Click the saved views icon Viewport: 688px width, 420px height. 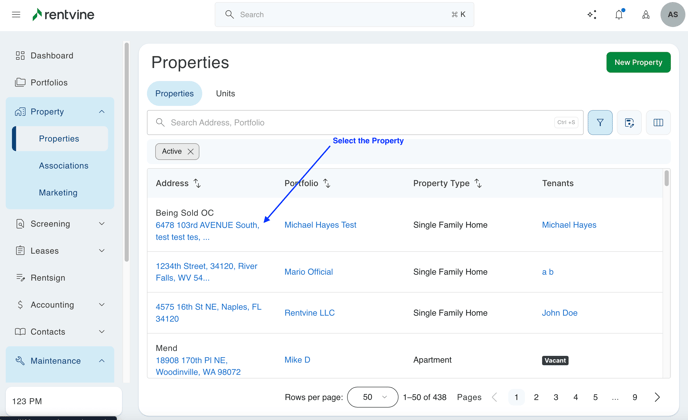[x=629, y=123]
